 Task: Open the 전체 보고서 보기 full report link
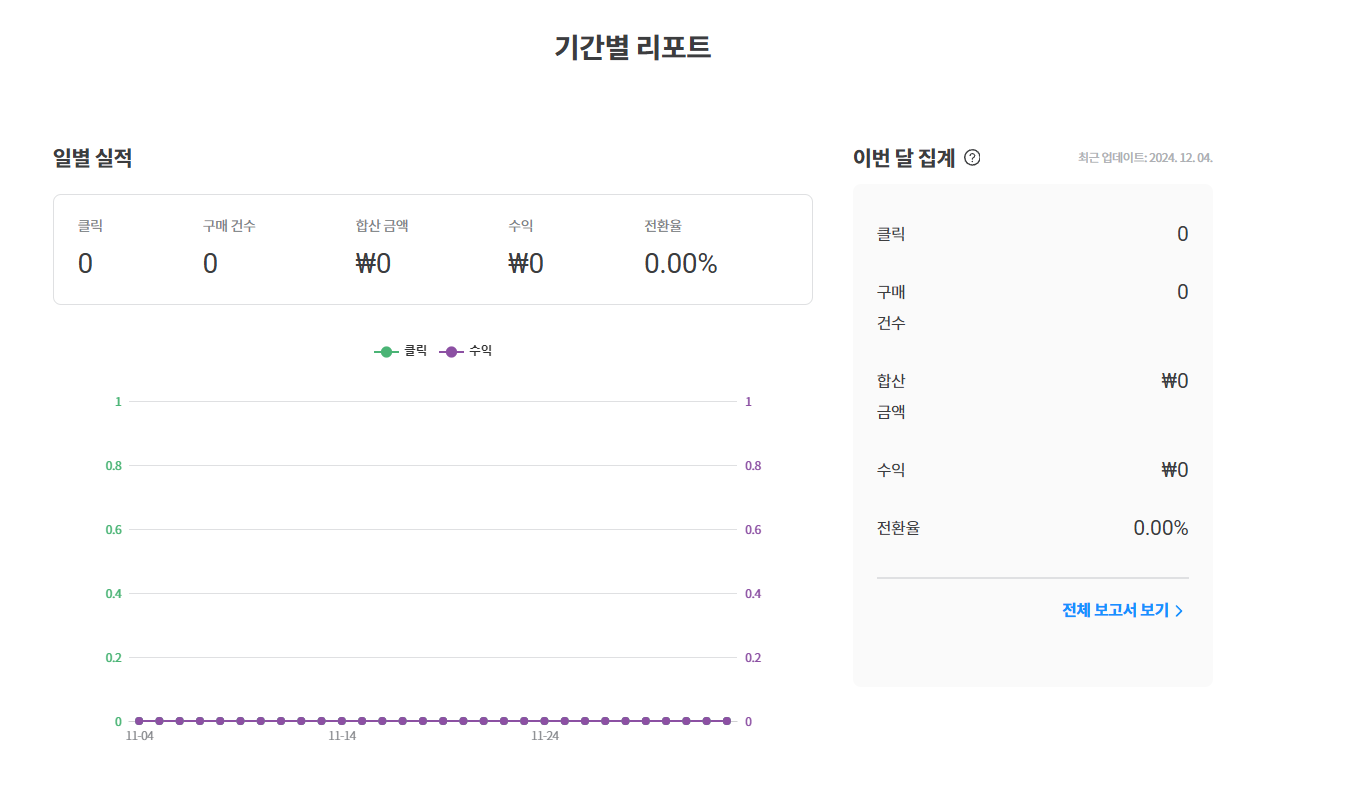[1117, 610]
